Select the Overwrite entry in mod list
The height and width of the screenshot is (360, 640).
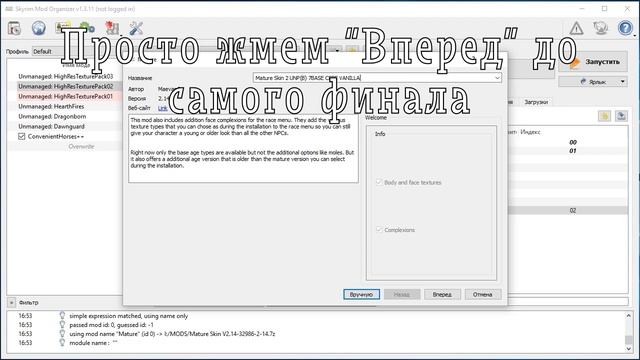click(x=81, y=146)
